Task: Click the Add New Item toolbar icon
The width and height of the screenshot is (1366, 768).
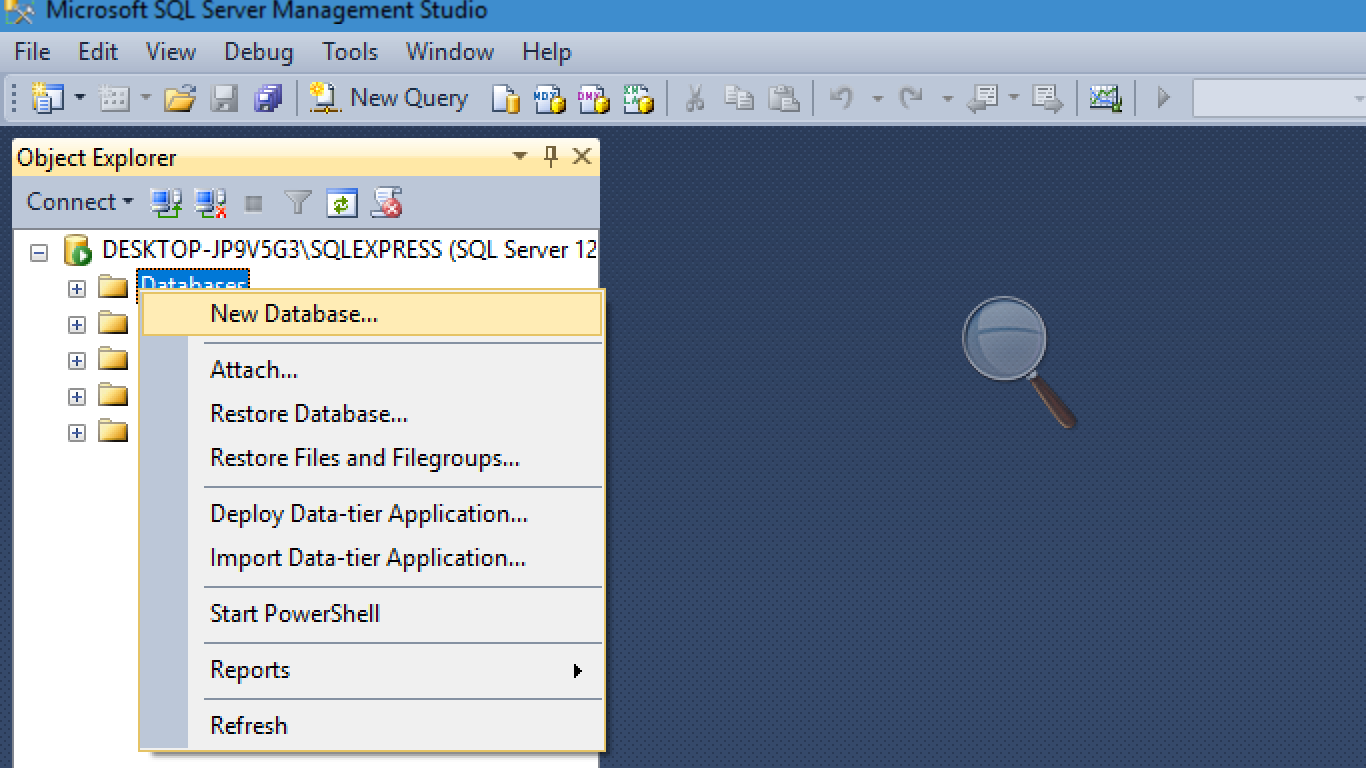Action: pyautogui.click(x=115, y=98)
